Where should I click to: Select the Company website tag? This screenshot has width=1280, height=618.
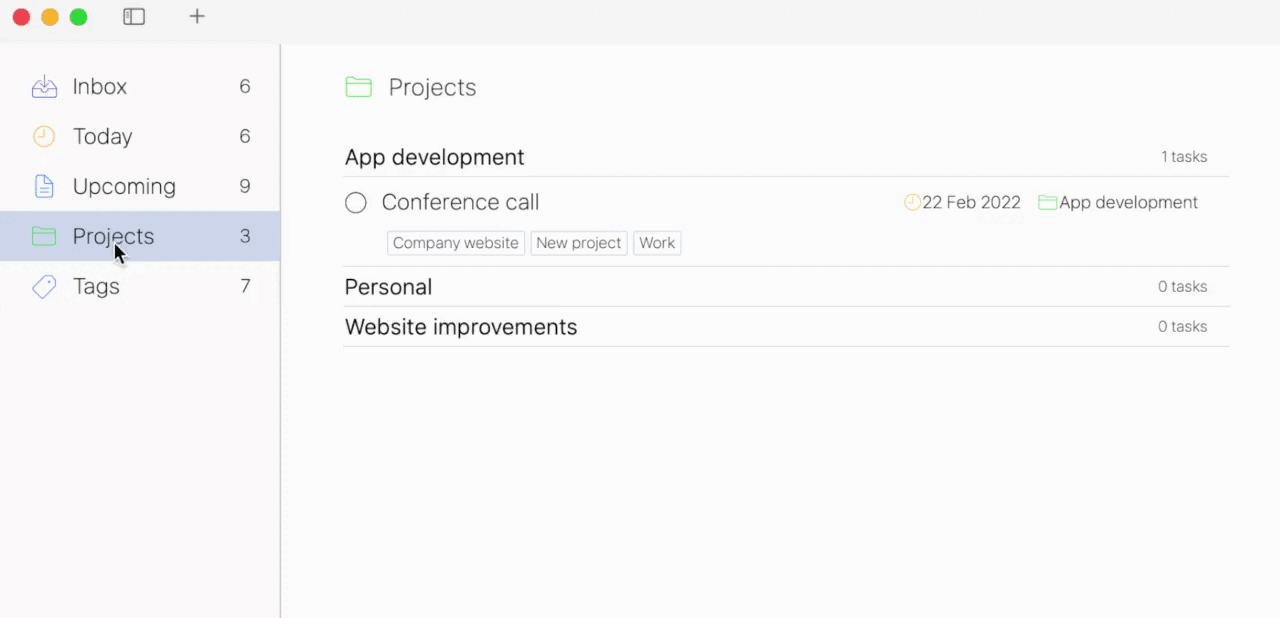[456, 243]
